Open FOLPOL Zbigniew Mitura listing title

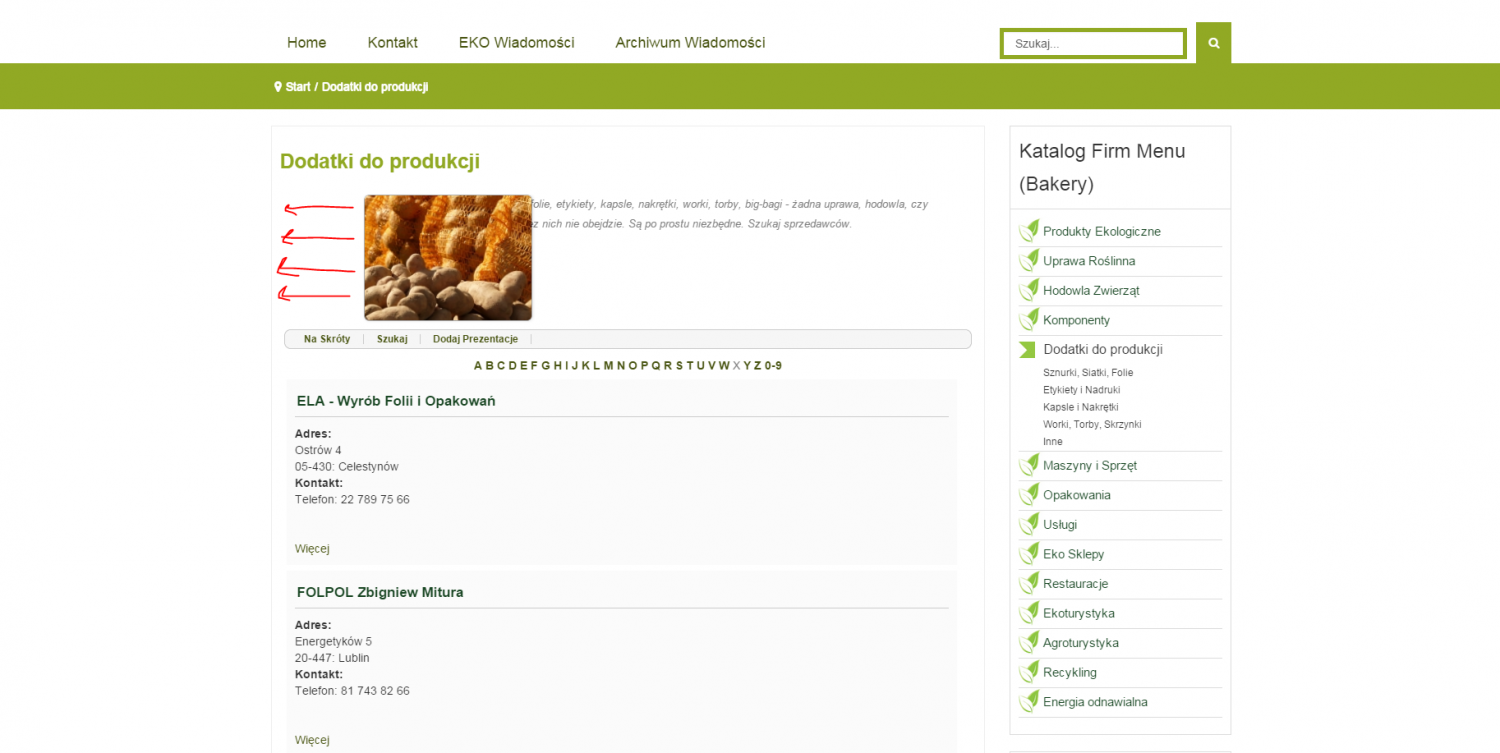[380, 592]
